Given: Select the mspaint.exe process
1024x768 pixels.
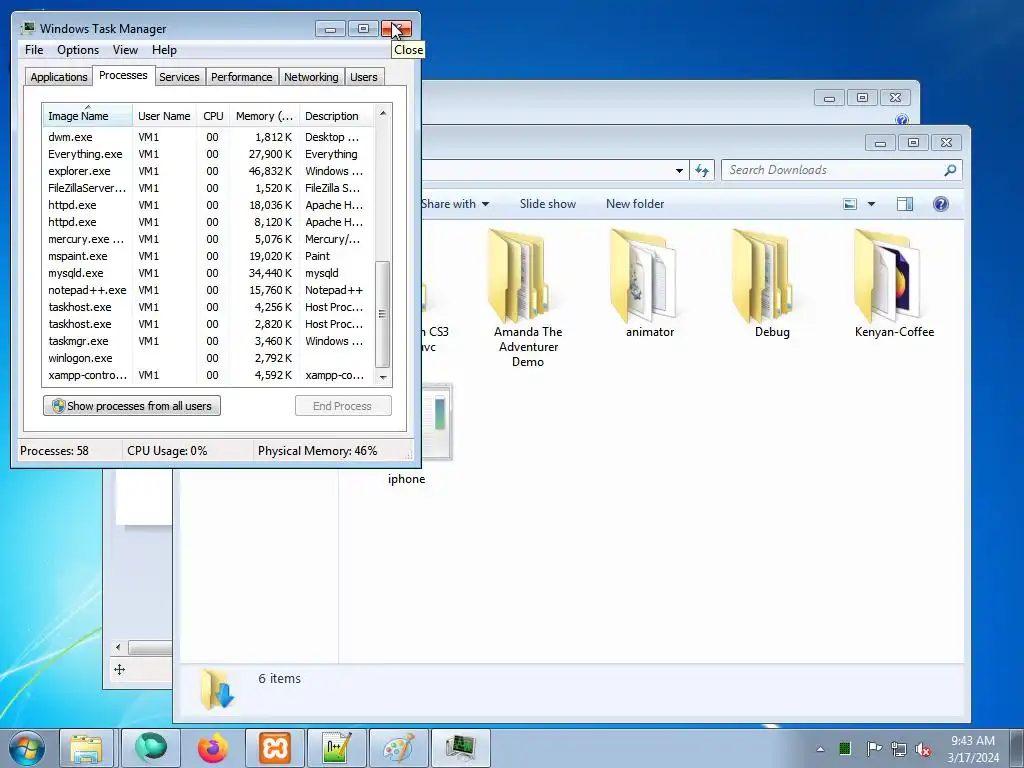Looking at the screenshot, I should click(x=208, y=256).
